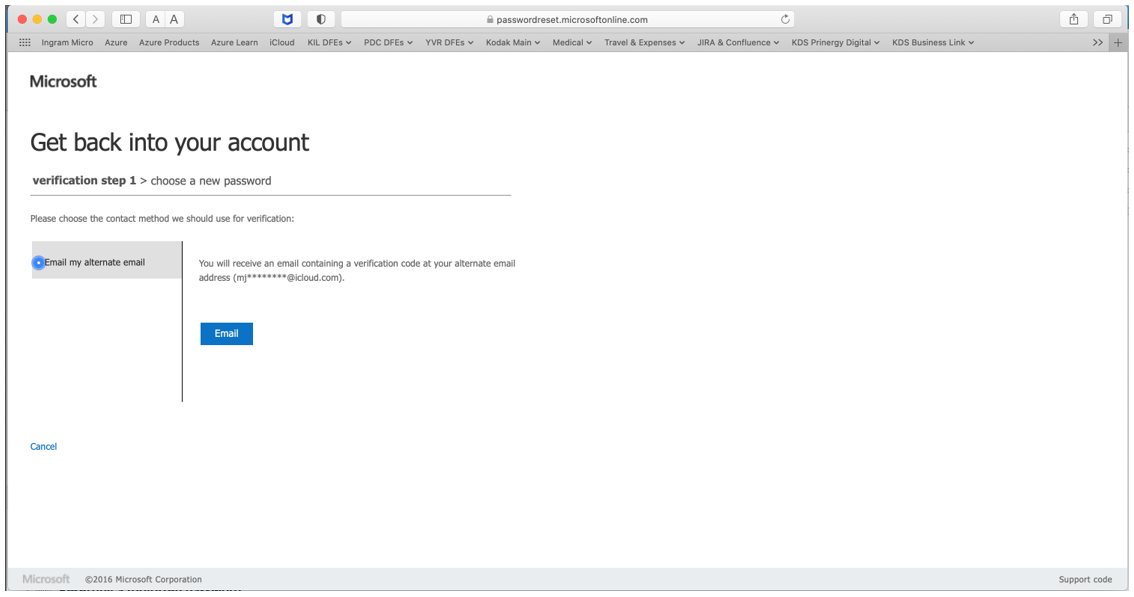1134x597 pixels.
Task: Show the tab overview button
Action: tap(1107, 20)
